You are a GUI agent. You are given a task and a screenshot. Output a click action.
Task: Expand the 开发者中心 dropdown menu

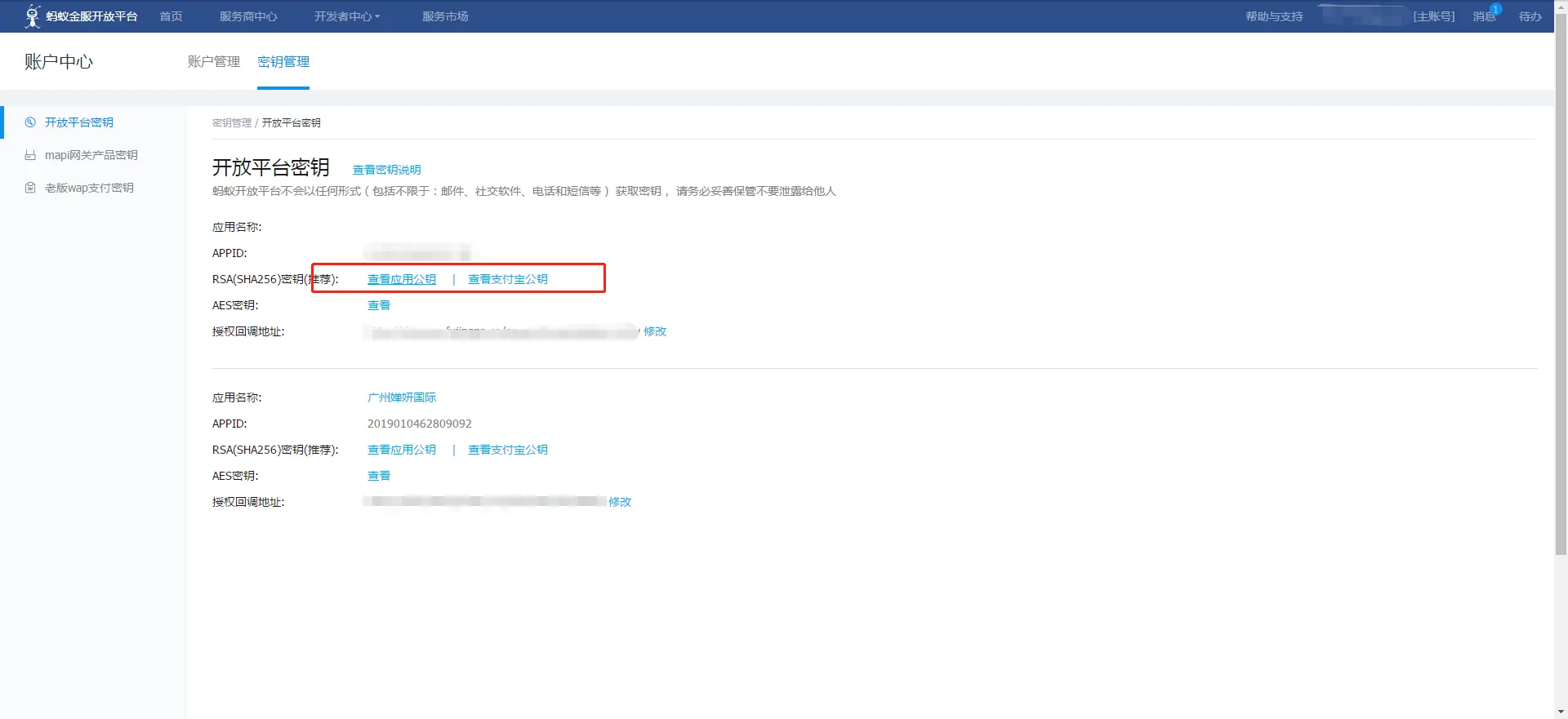point(347,16)
